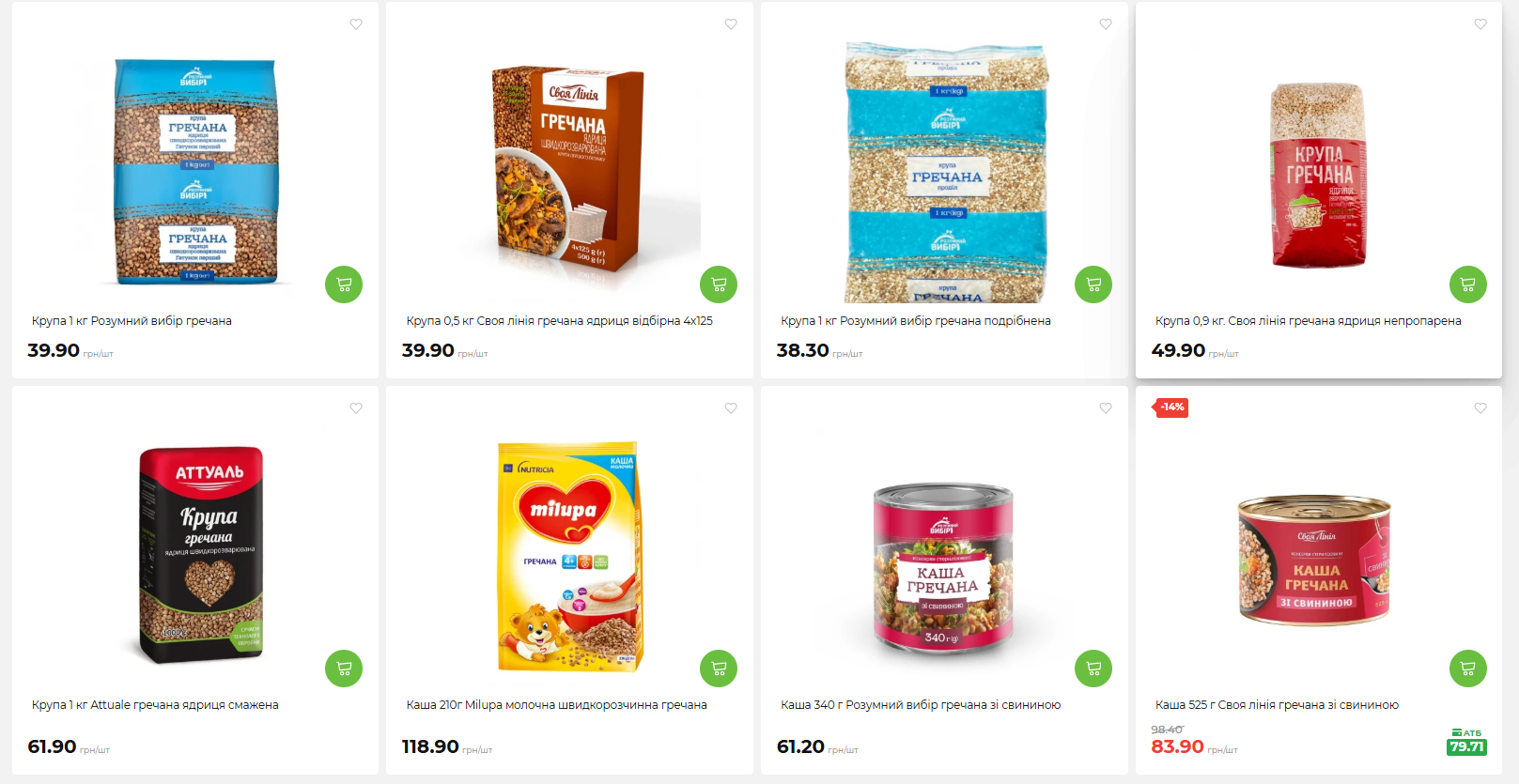
Task: Favorite Розумний вибір гречана 1 кг with heart
Action: coord(356,24)
